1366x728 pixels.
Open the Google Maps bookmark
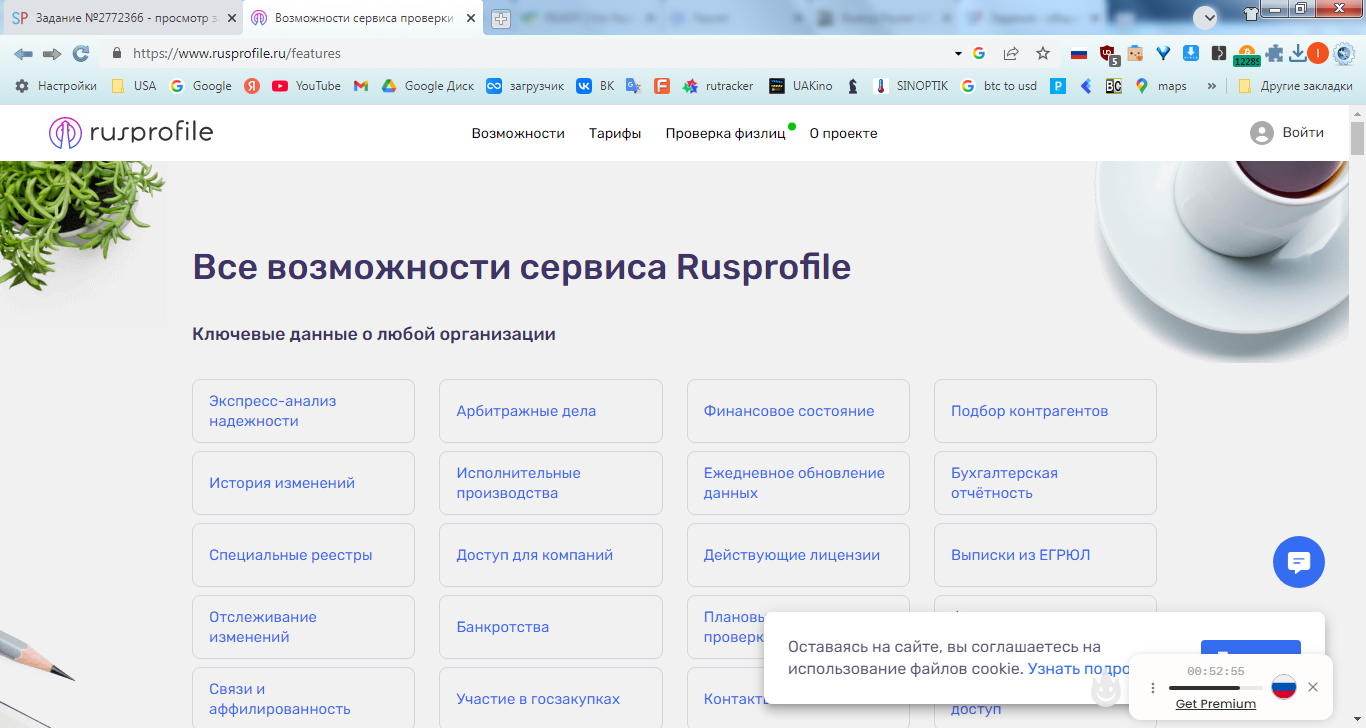tap(1161, 86)
